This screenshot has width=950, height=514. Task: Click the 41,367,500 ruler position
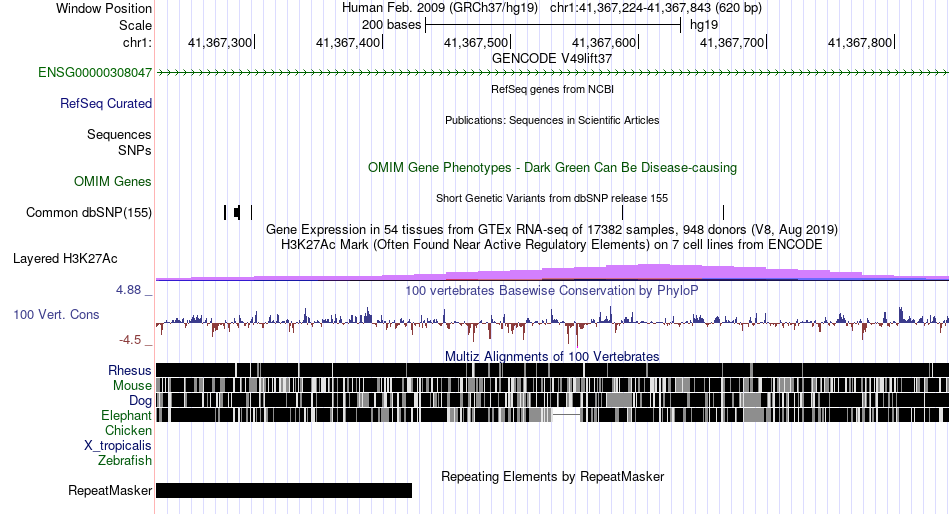pos(476,42)
